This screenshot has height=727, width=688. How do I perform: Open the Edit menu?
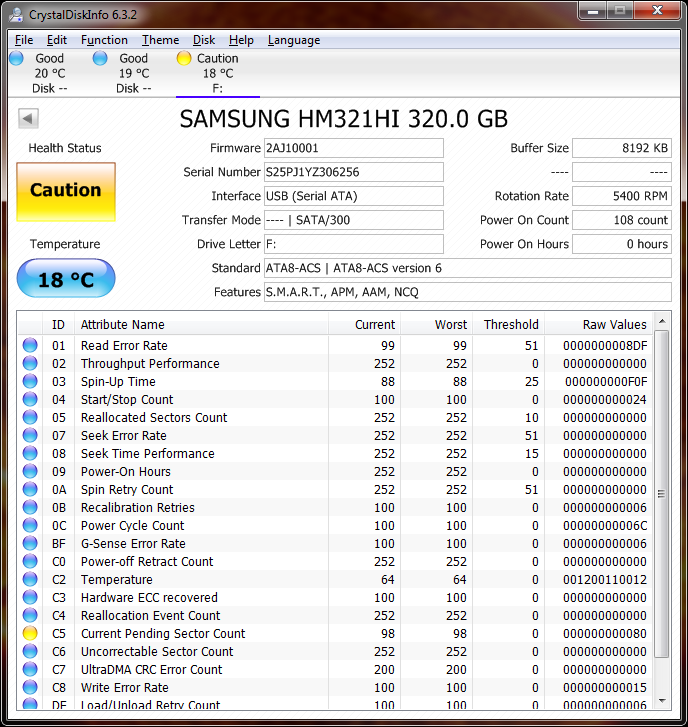pyautogui.click(x=57, y=40)
